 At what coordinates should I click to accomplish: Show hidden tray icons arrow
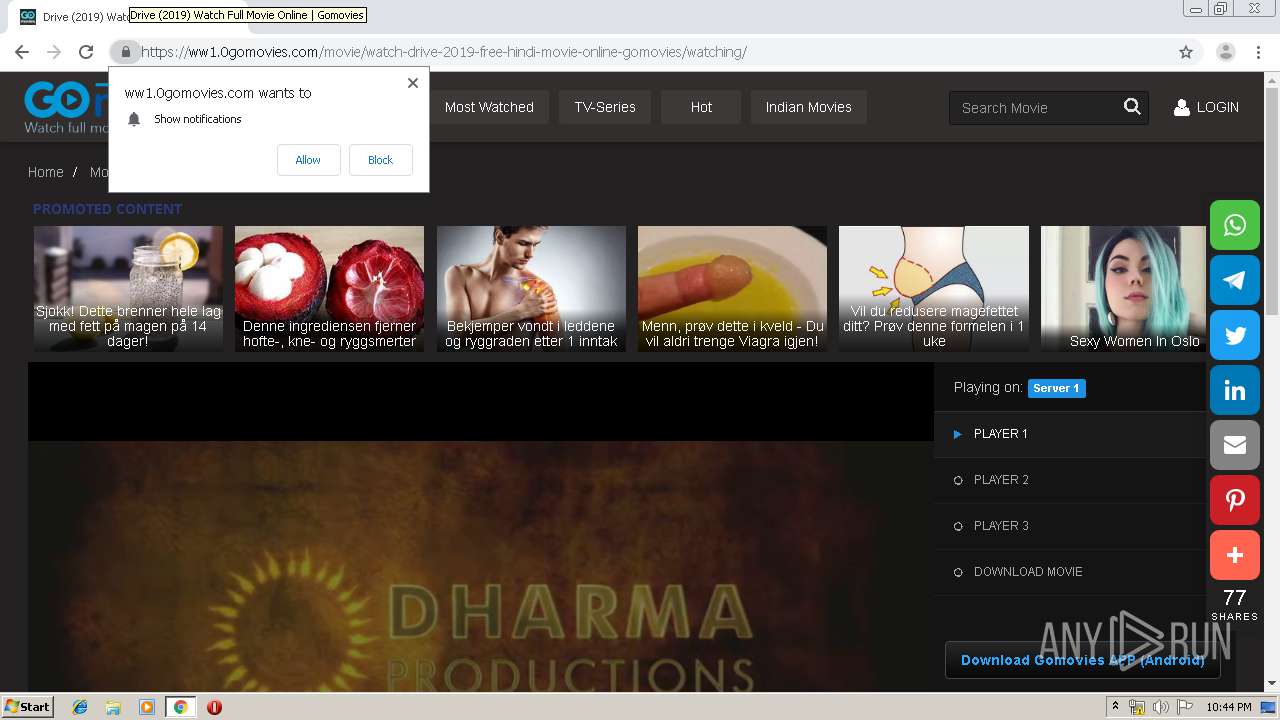point(1115,707)
